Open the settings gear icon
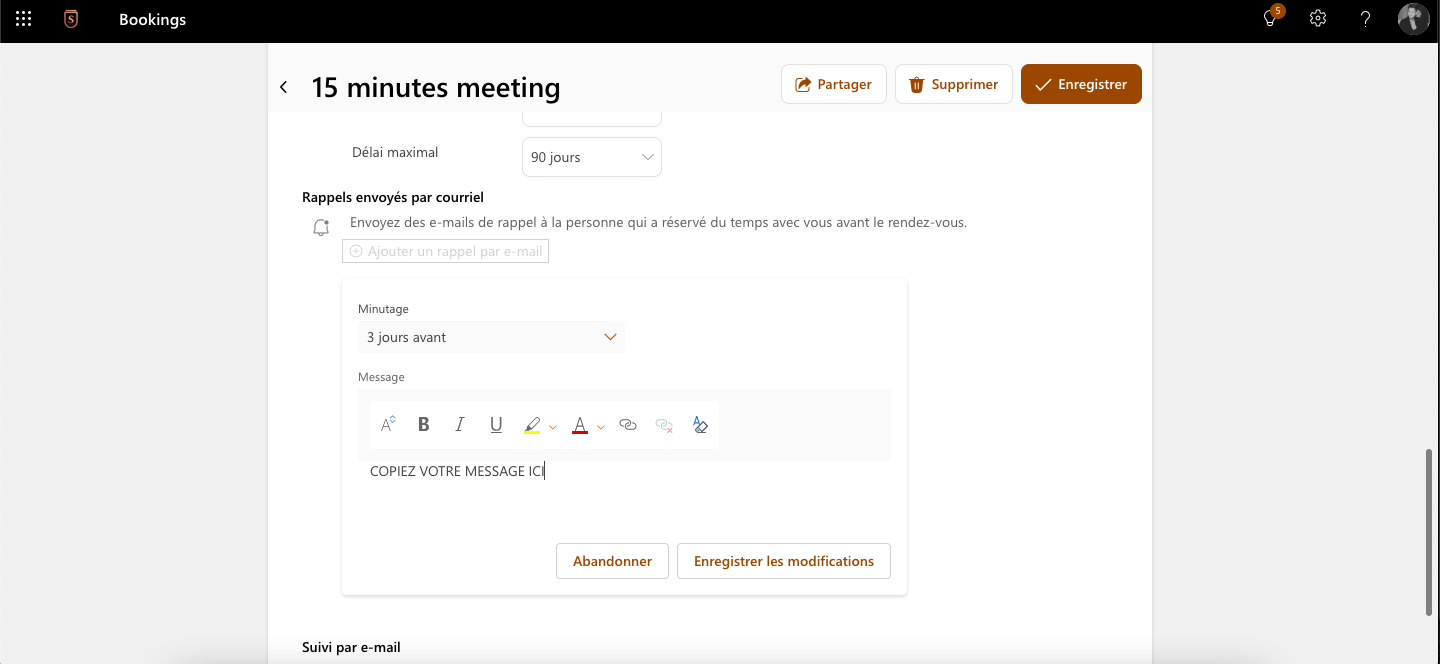Image resolution: width=1440 pixels, height=664 pixels. click(1318, 19)
